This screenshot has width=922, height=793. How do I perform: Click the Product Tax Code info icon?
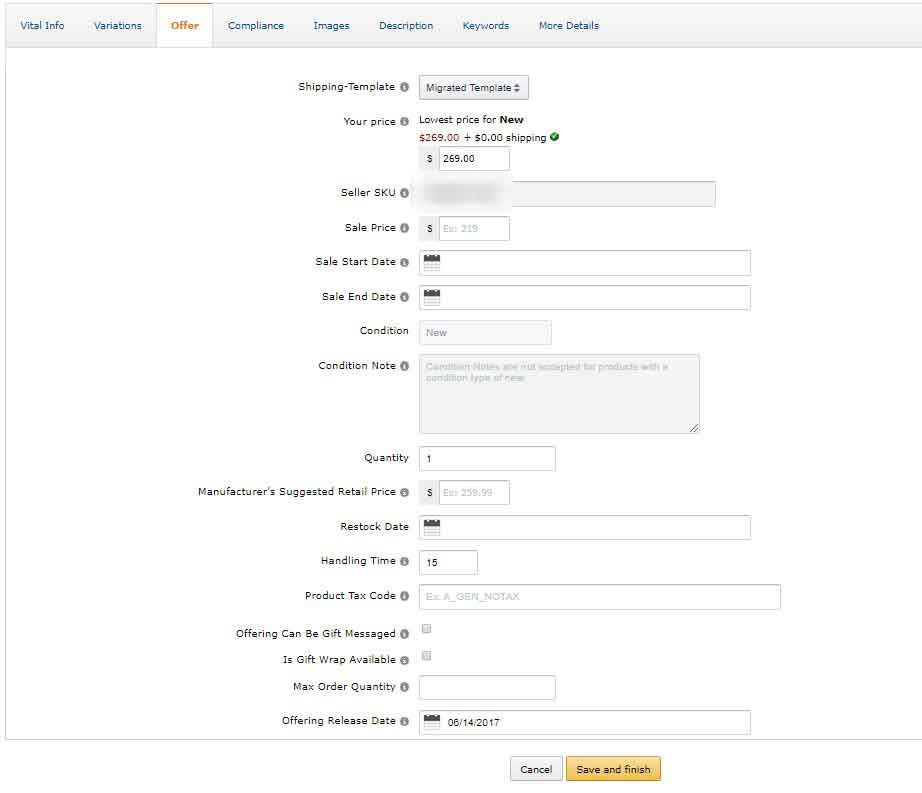(x=404, y=597)
